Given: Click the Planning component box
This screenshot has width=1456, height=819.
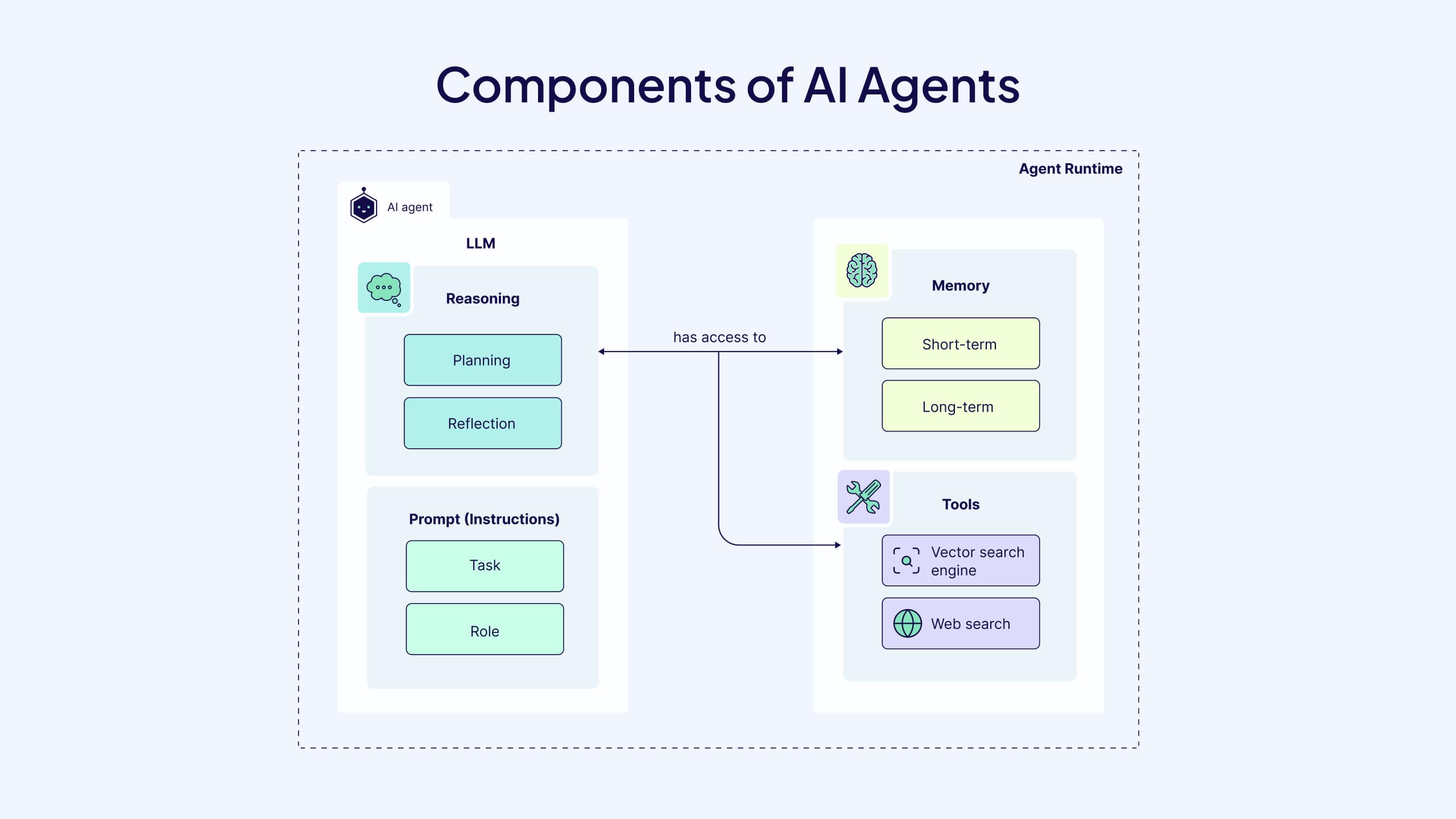Looking at the screenshot, I should click(482, 359).
